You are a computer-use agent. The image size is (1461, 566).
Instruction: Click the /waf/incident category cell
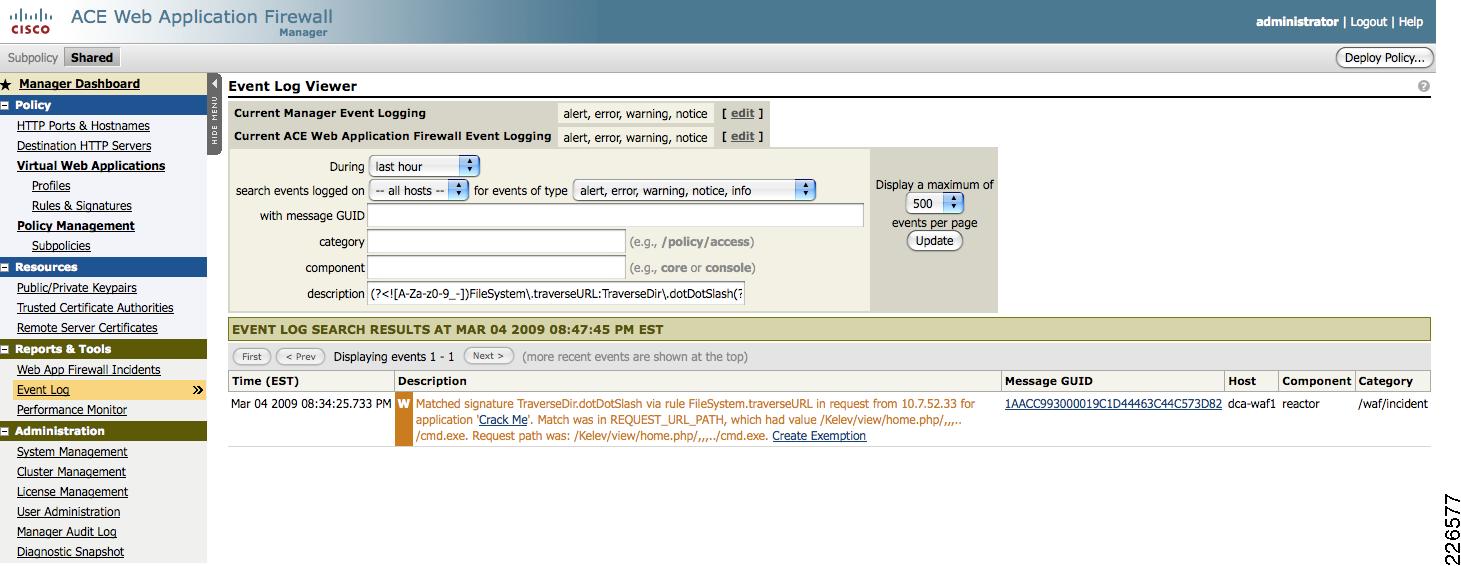coord(1393,404)
